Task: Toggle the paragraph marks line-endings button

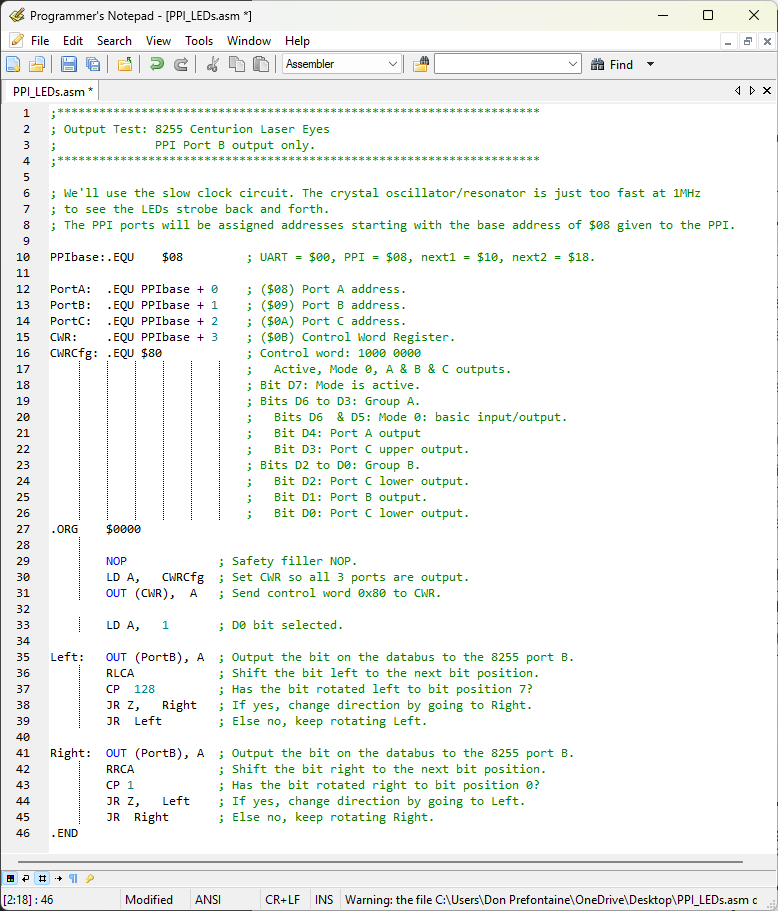Action: click(x=74, y=878)
